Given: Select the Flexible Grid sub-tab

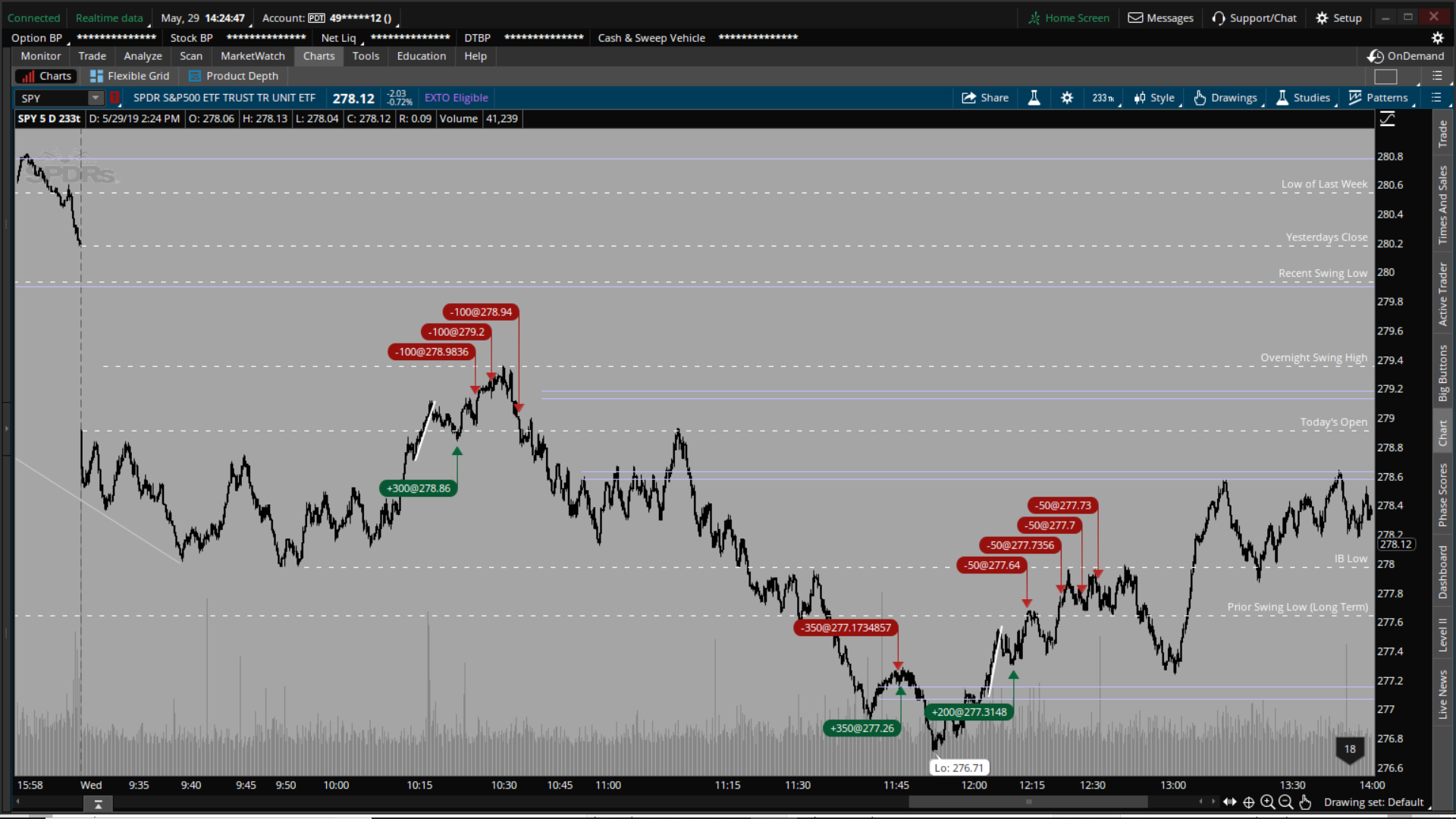Looking at the screenshot, I should (130, 77).
